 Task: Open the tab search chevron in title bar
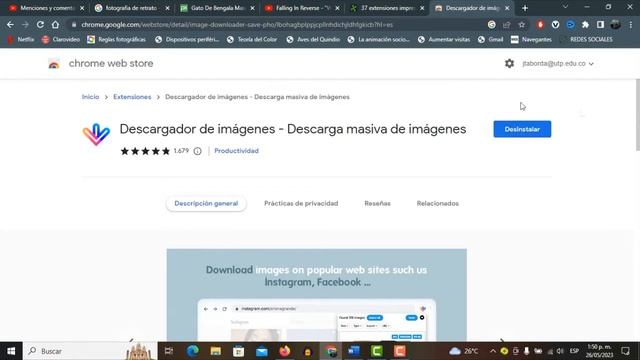pos(565,7)
